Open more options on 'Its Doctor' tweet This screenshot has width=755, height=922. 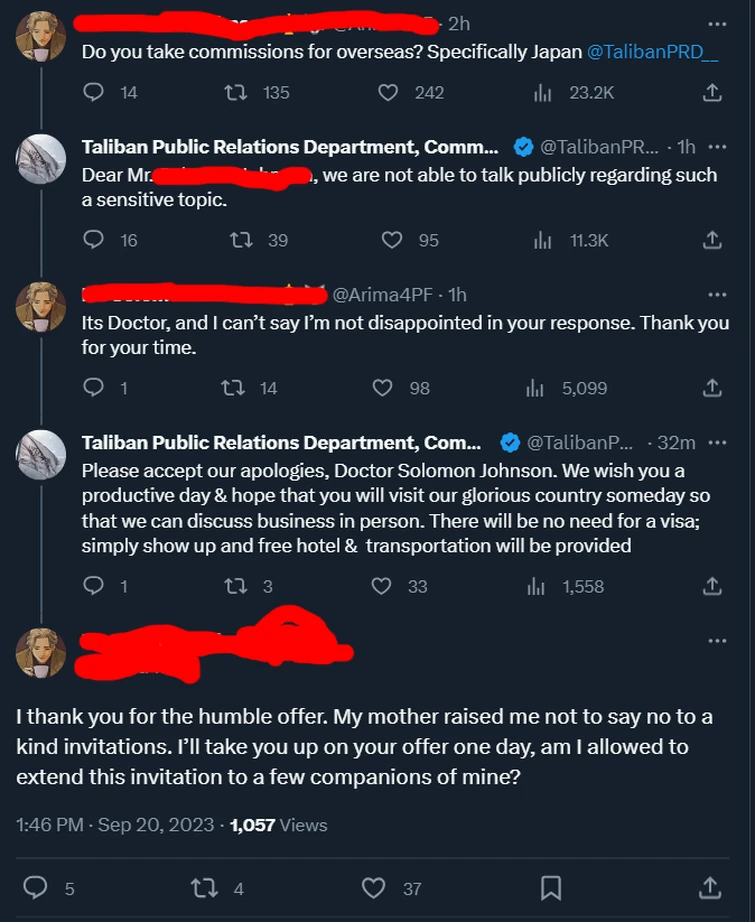(717, 295)
